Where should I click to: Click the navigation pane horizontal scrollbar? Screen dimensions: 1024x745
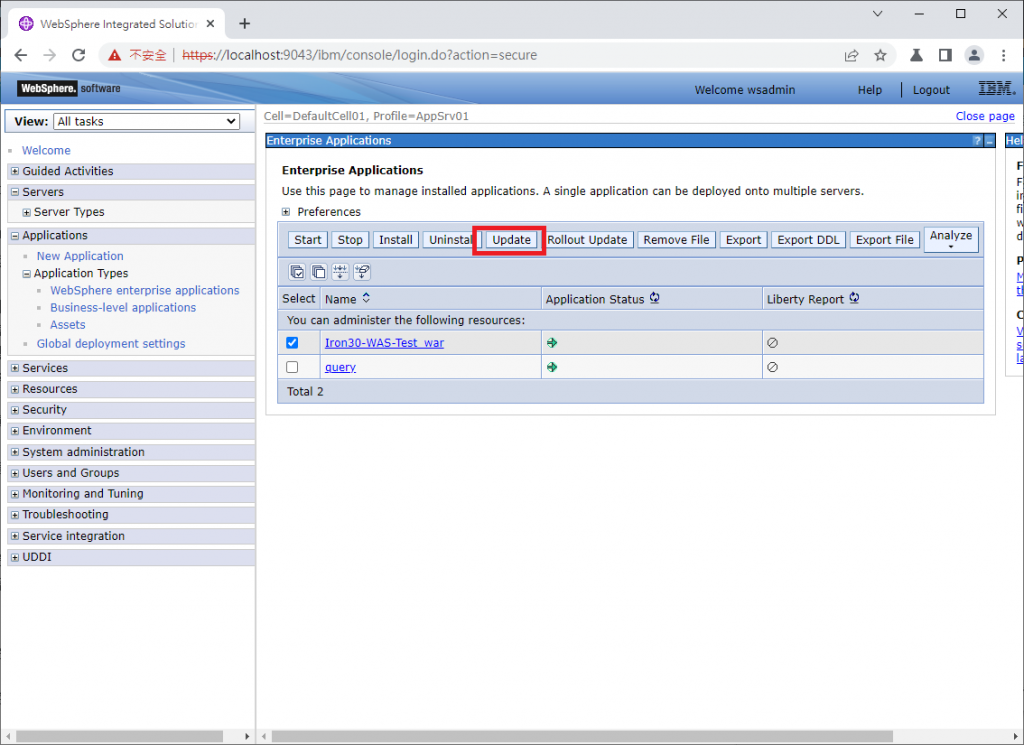point(120,737)
